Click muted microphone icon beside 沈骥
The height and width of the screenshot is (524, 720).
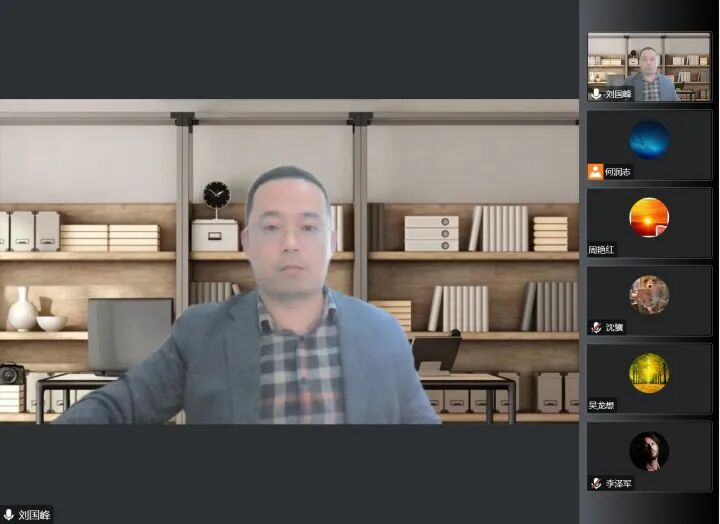[x=596, y=327]
